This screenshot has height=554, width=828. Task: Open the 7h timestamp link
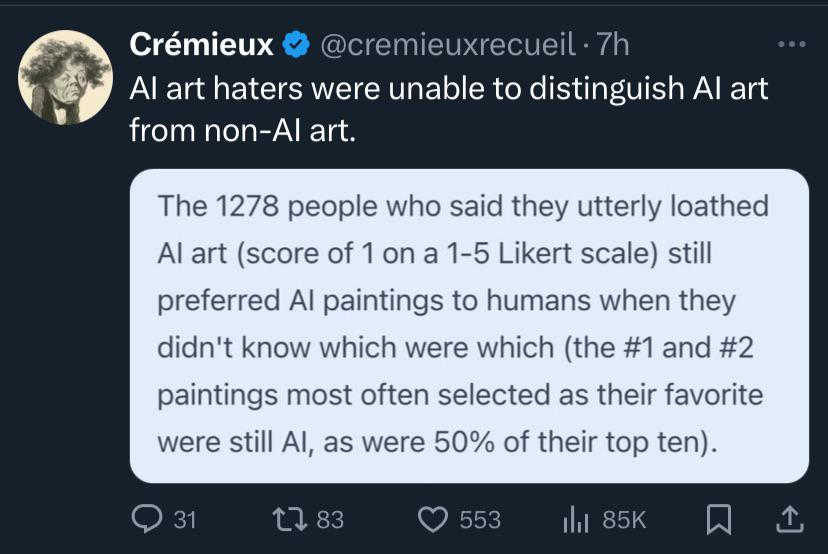point(613,44)
